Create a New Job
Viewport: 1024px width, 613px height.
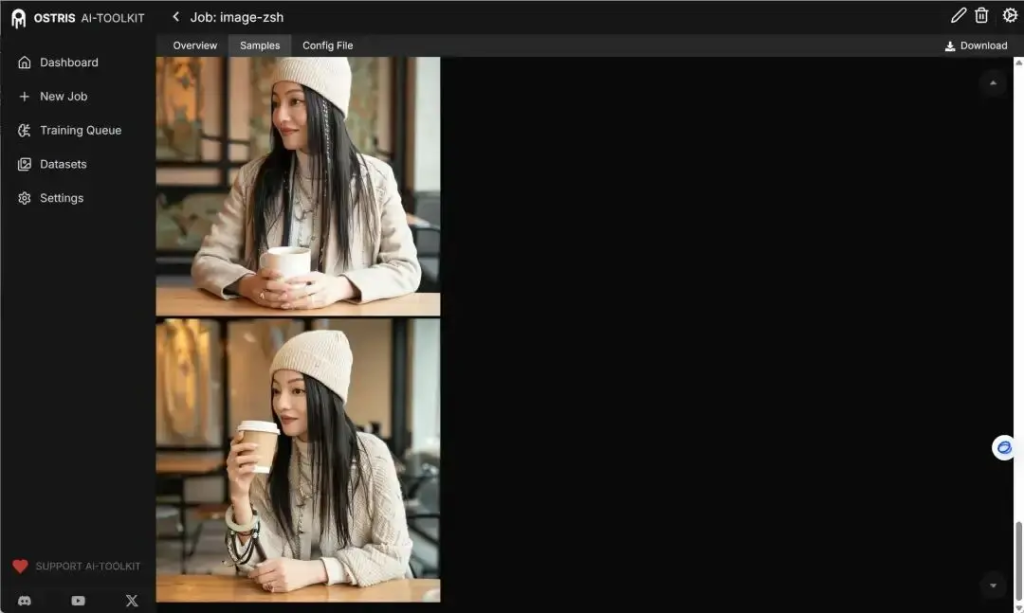62,96
